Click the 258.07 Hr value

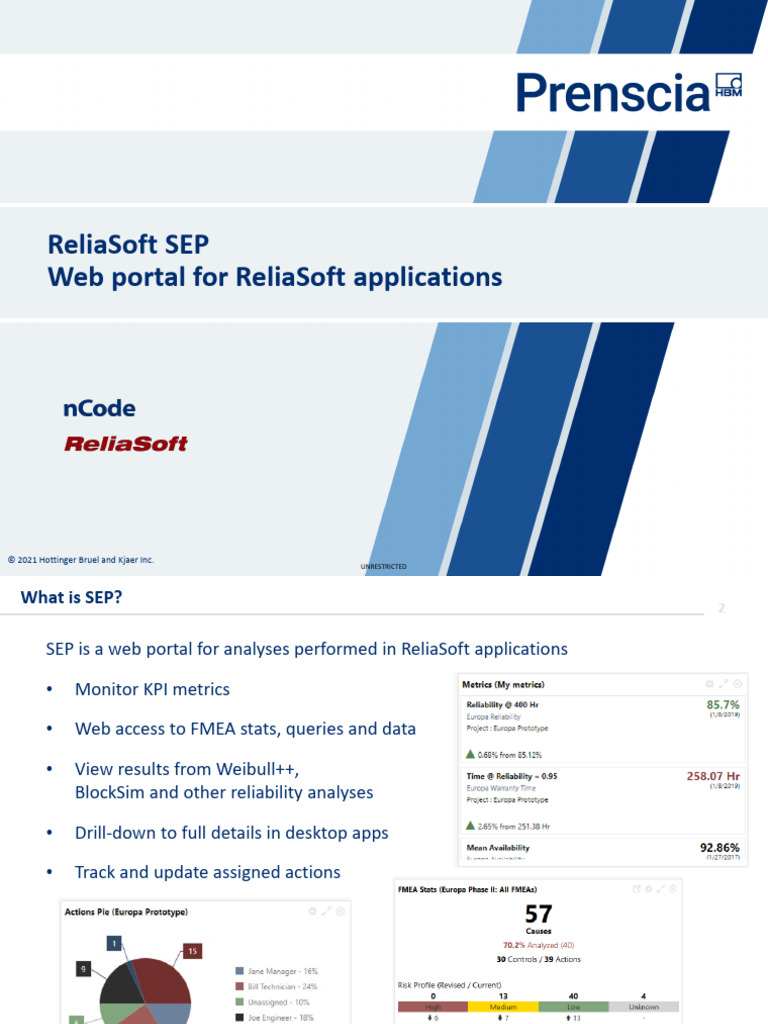(x=713, y=776)
